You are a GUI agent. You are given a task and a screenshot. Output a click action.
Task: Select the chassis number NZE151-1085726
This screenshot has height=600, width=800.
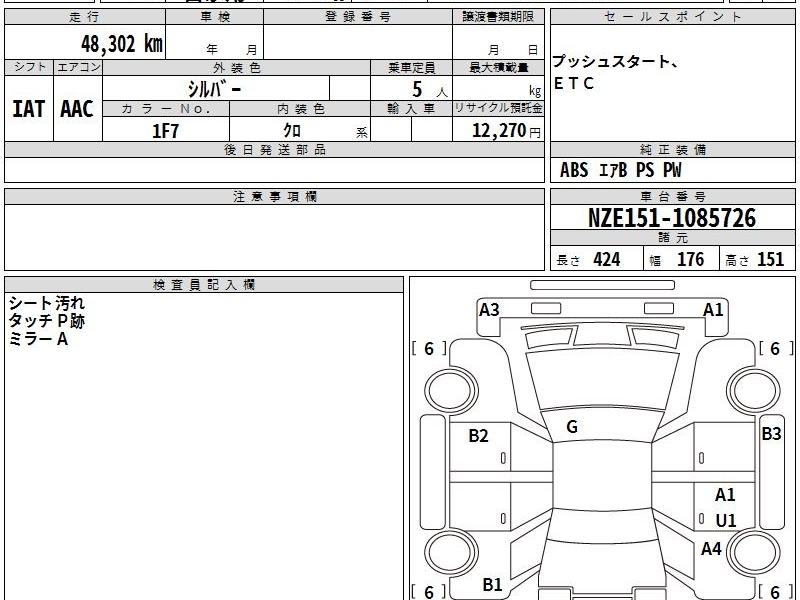coord(672,218)
